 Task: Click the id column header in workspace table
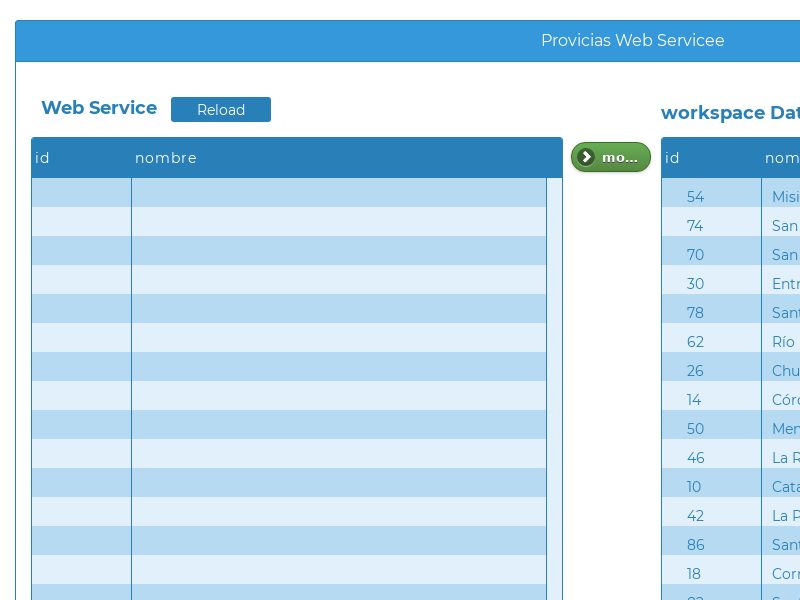click(x=710, y=158)
